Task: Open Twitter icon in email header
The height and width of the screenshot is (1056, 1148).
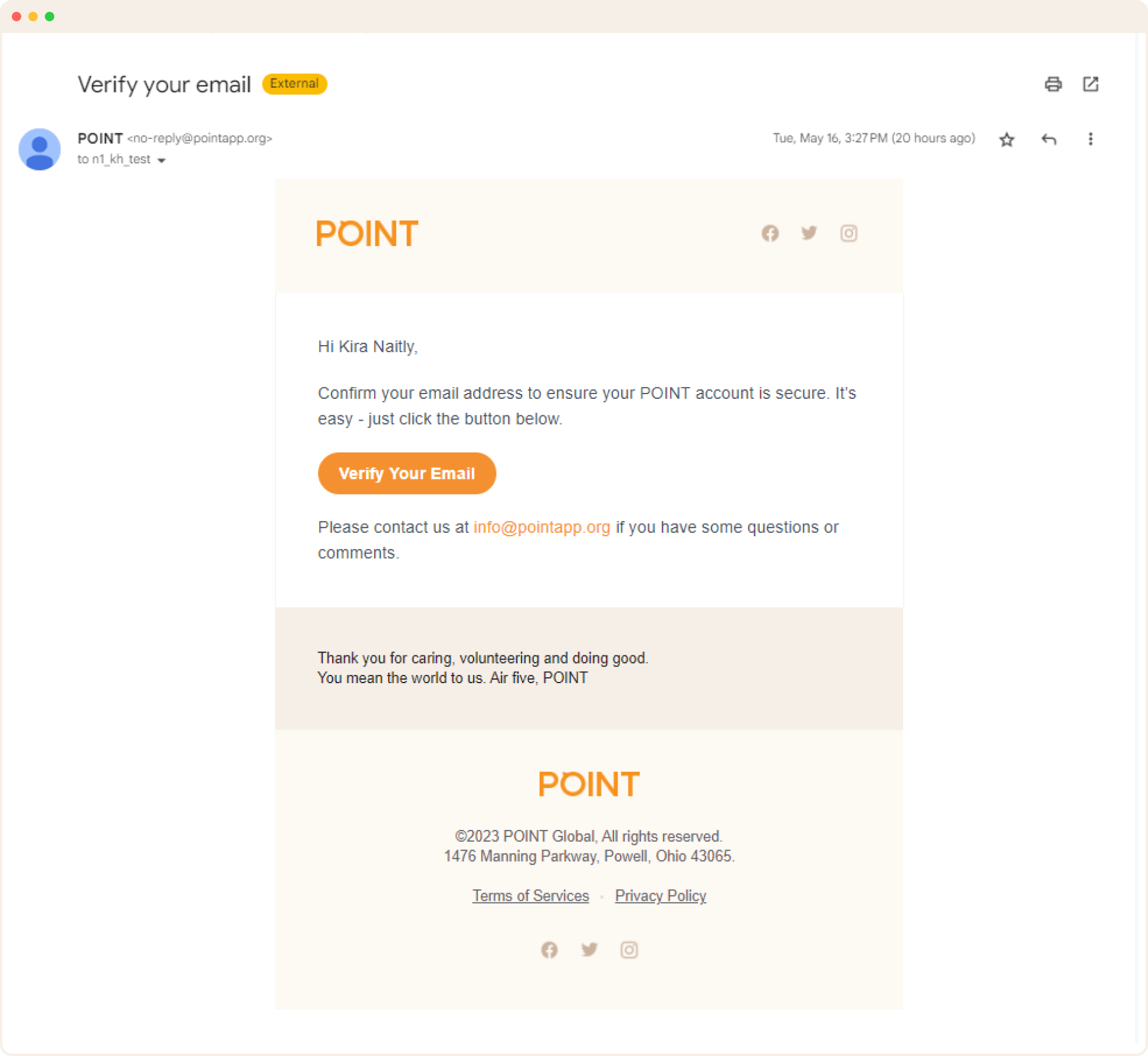Action: tap(809, 233)
